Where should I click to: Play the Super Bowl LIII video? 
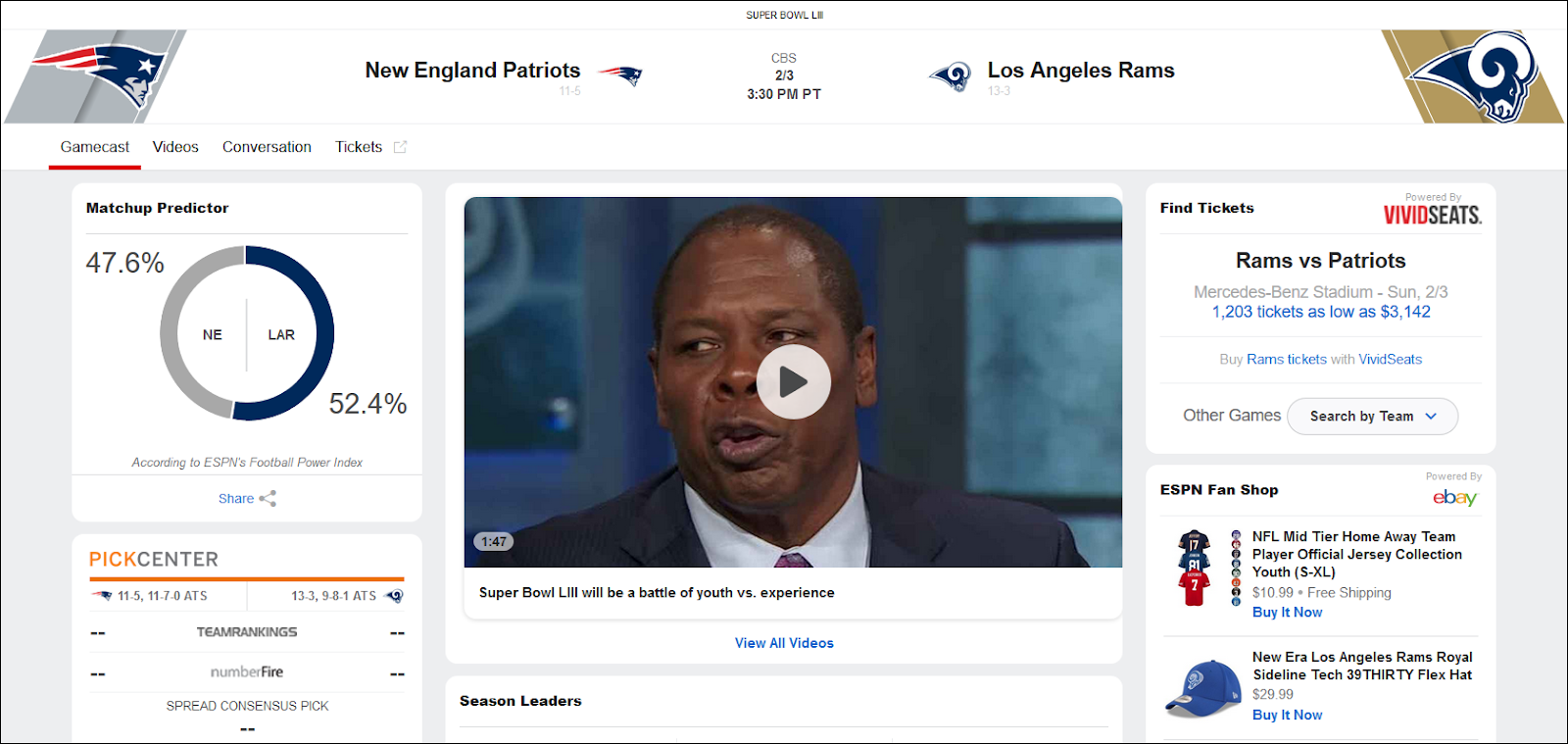pyautogui.click(x=793, y=381)
